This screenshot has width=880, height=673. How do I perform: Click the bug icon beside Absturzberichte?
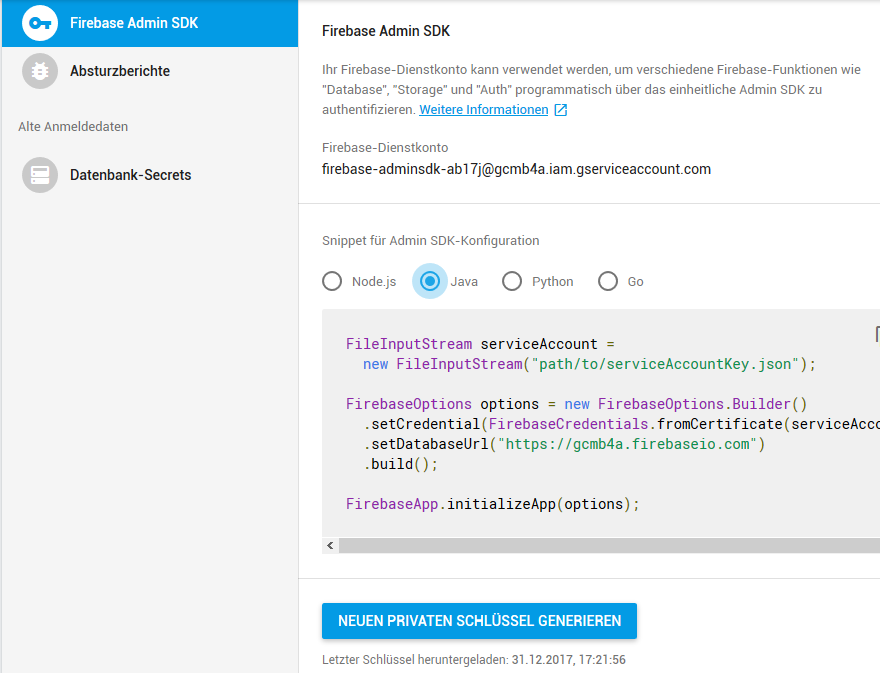pyautogui.click(x=40, y=71)
